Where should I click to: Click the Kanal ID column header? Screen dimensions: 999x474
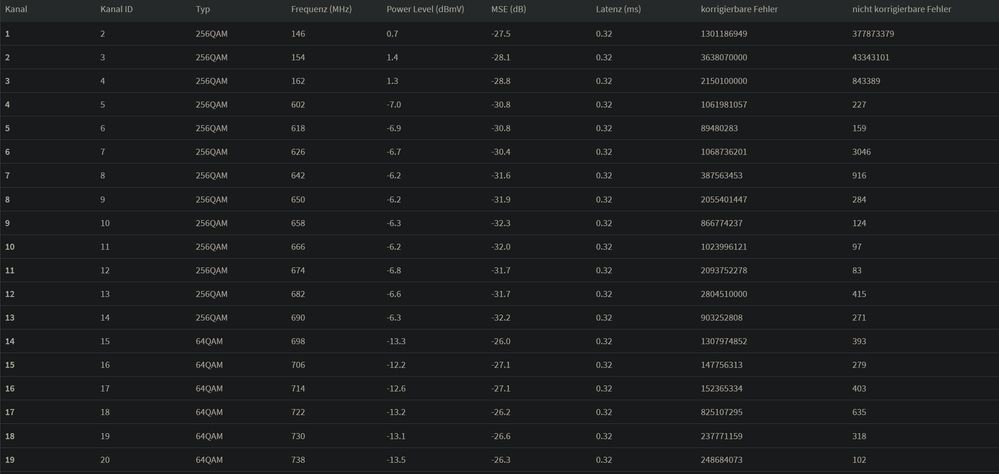[x=117, y=9]
